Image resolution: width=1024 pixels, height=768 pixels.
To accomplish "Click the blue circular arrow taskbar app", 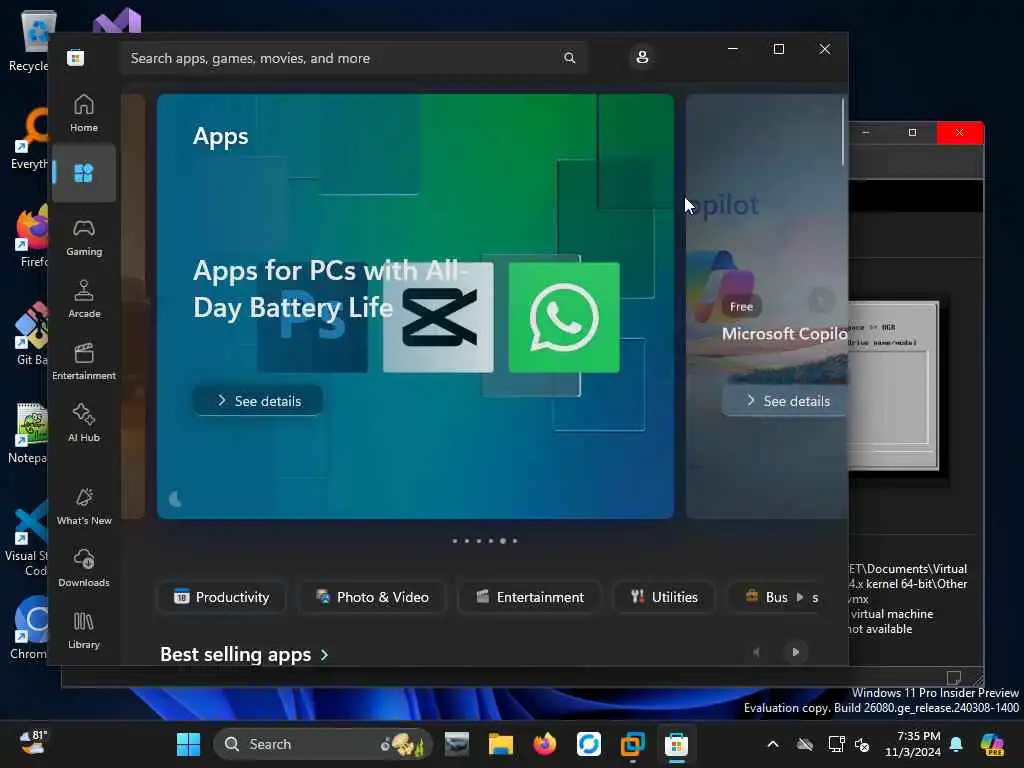I will point(588,744).
